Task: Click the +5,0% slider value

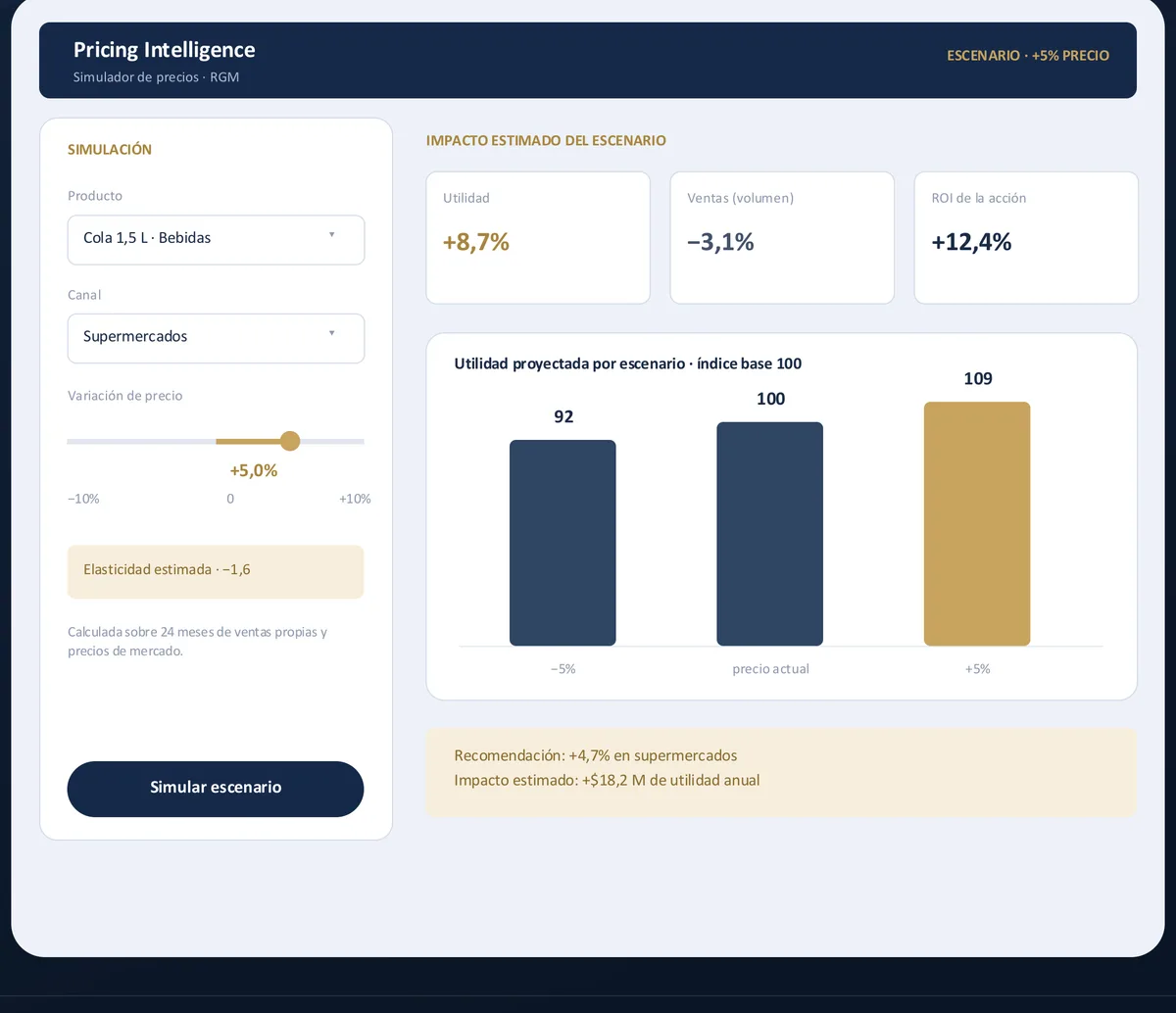Action: [x=254, y=470]
